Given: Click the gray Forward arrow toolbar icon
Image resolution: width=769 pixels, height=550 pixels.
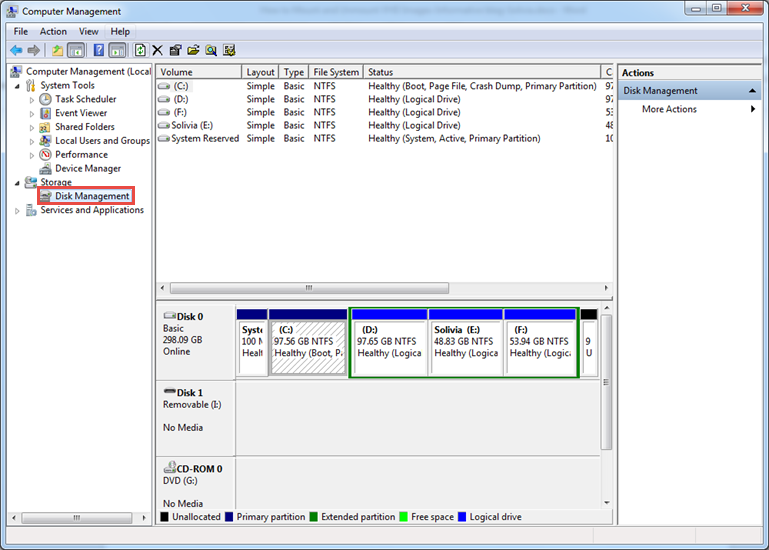Looking at the screenshot, I should point(34,50).
